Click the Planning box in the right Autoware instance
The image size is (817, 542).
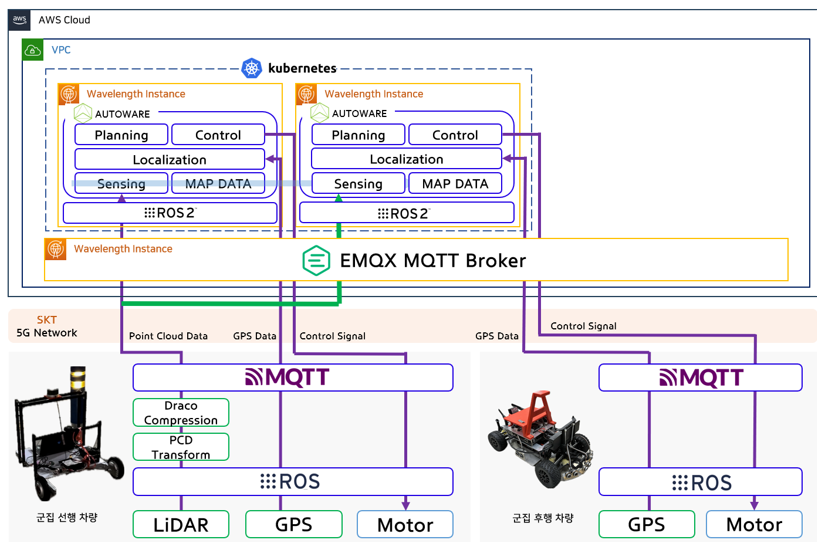point(358,135)
